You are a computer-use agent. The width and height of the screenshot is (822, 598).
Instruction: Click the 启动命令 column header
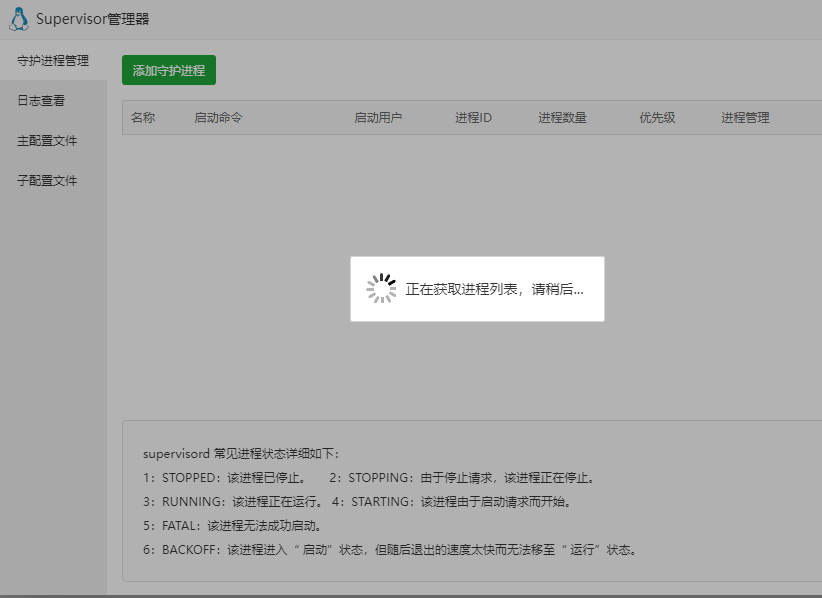tap(218, 117)
